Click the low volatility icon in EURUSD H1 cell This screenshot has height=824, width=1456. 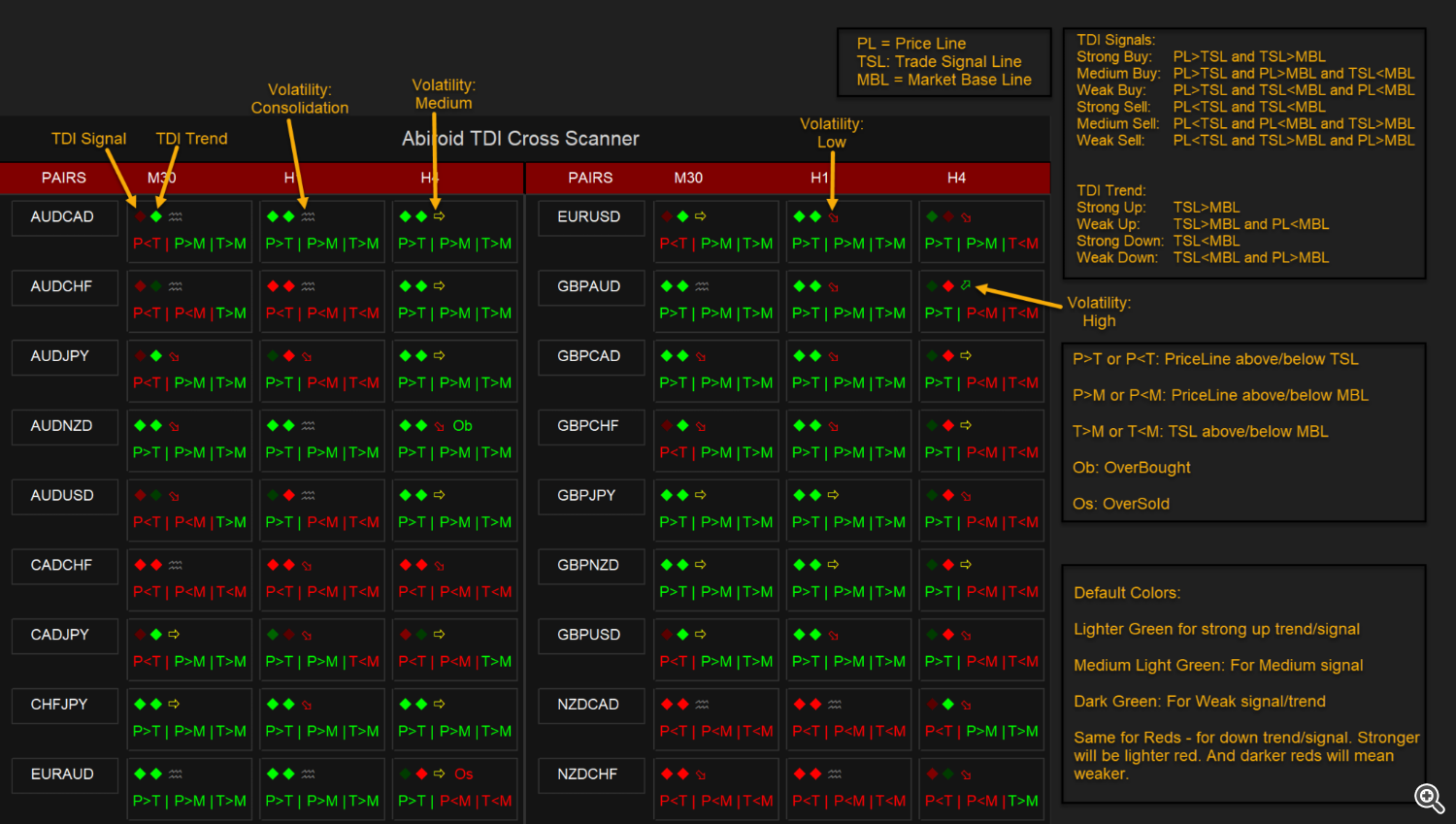pos(834,217)
